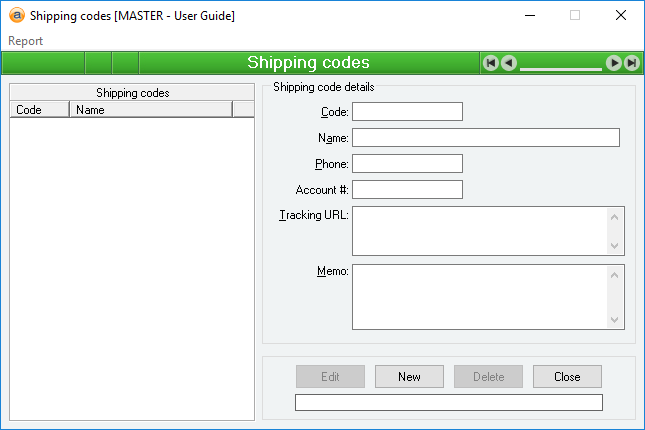Image resolution: width=645 pixels, height=430 pixels.
Task: Jump to the first shipping code record
Action: point(491,63)
